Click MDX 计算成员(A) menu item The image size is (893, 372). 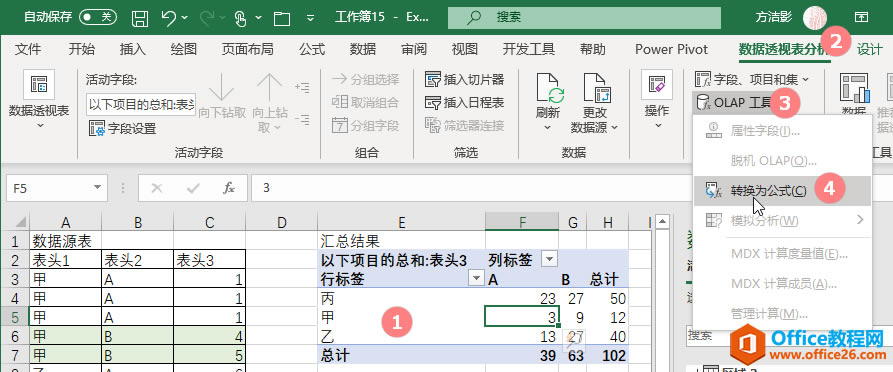pos(782,284)
